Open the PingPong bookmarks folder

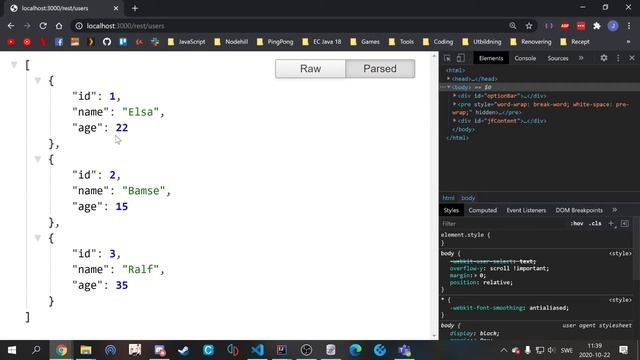(x=275, y=42)
